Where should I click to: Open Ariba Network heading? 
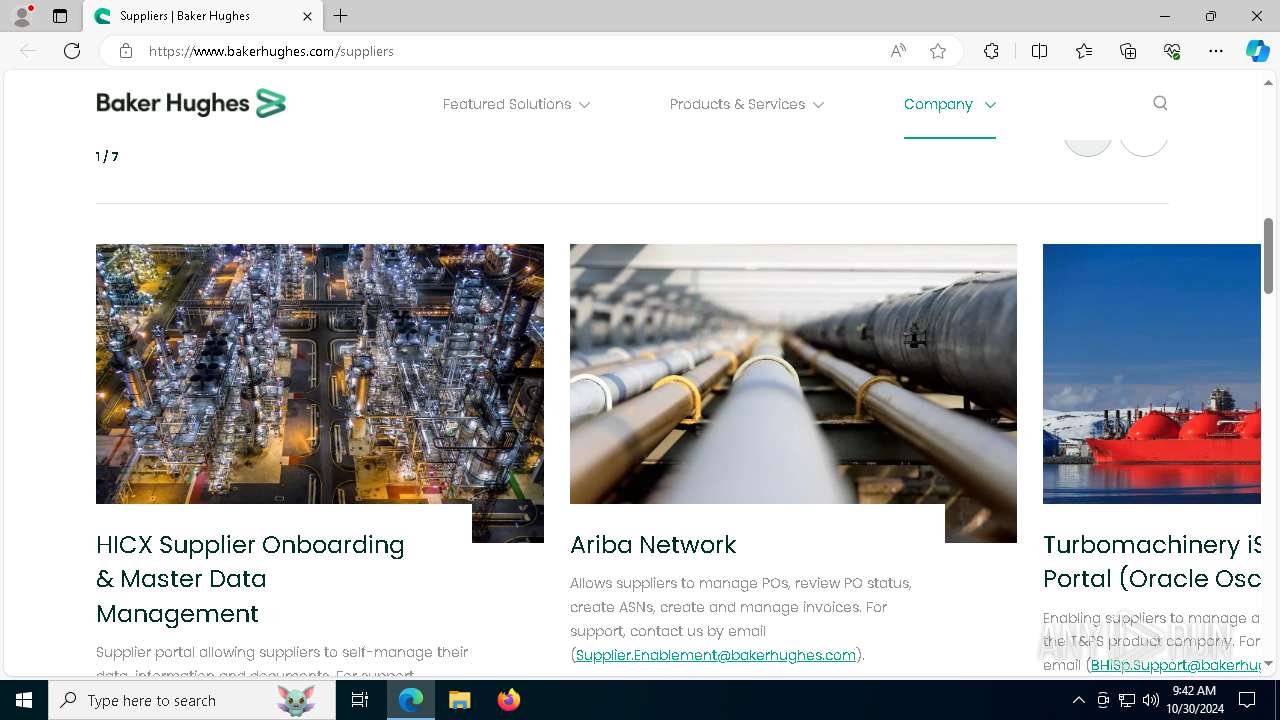tap(653, 545)
